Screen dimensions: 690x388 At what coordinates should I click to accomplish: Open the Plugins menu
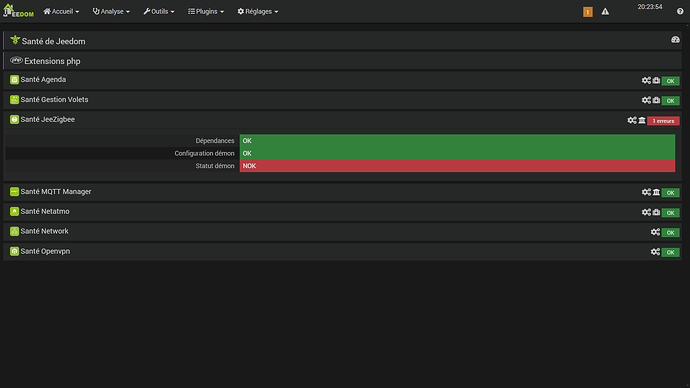click(206, 11)
